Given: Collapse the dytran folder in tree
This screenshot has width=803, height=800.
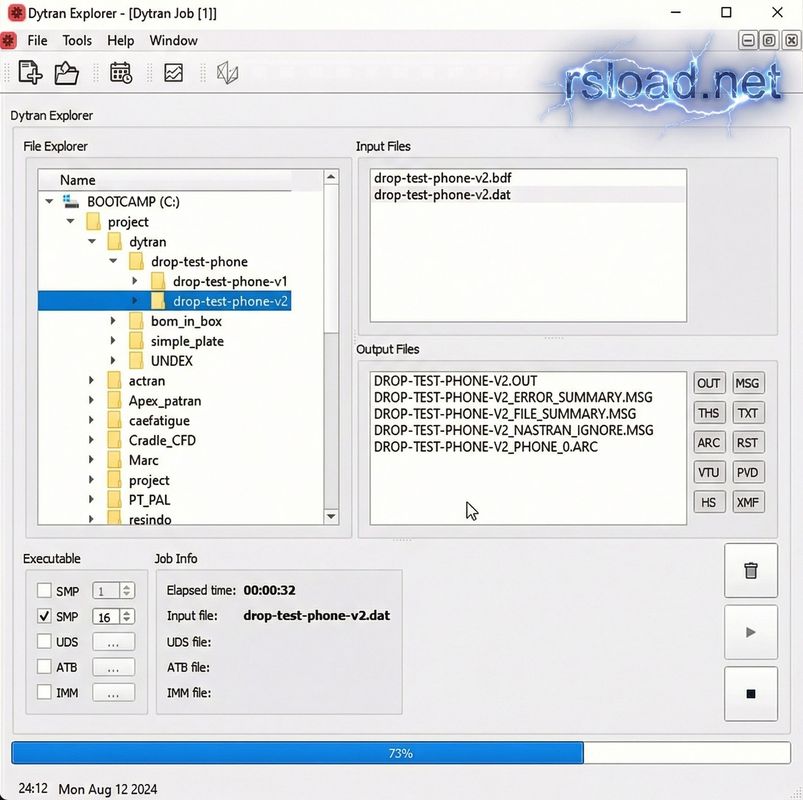Looking at the screenshot, I should tap(92, 242).
